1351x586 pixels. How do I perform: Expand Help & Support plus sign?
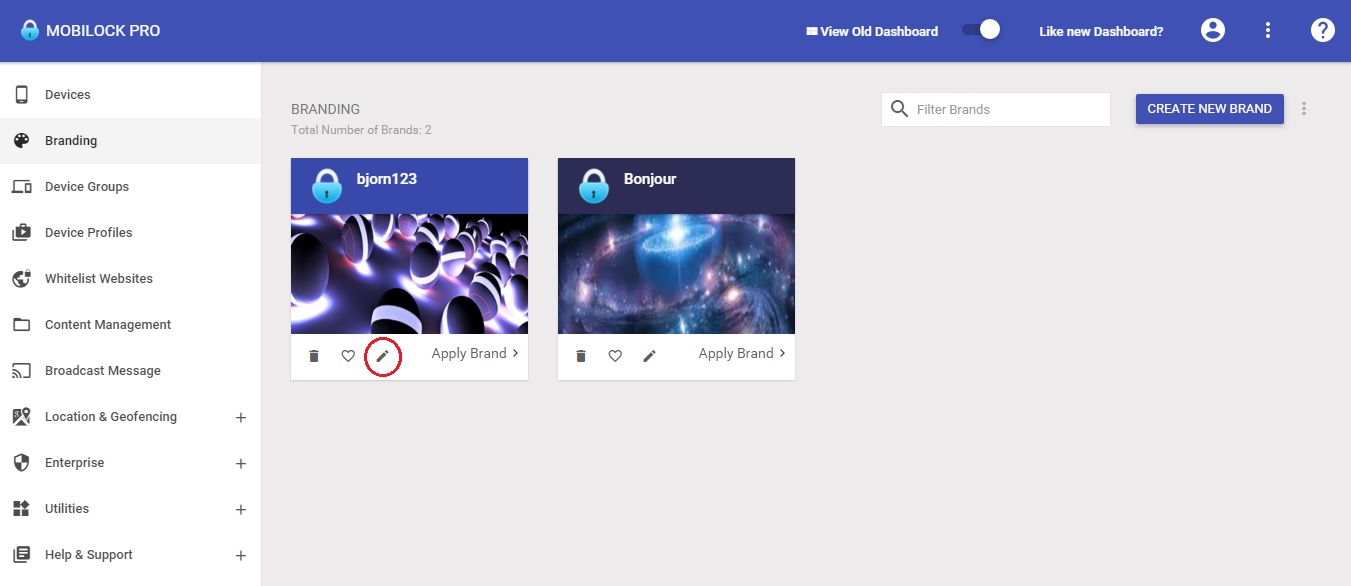pos(240,556)
